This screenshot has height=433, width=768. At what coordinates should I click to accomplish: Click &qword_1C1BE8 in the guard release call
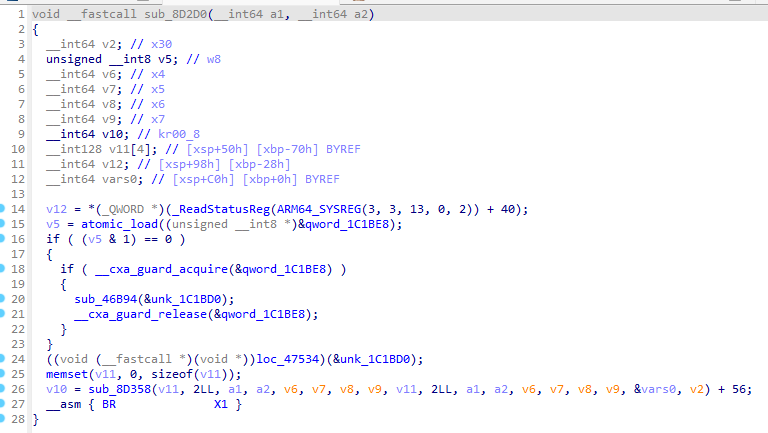tap(259, 314)
